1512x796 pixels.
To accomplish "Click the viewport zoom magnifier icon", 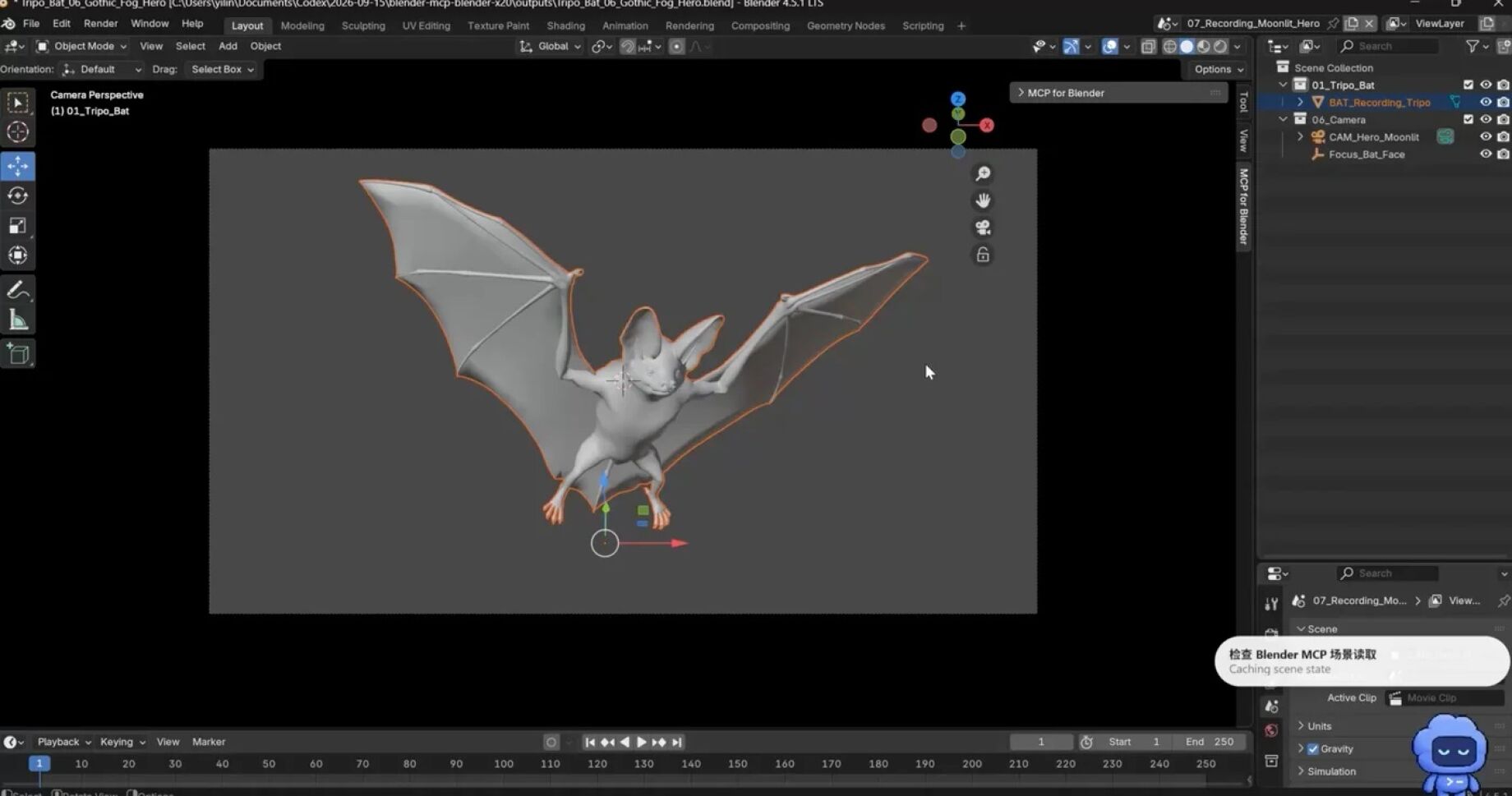I will [x=983, y=173].
